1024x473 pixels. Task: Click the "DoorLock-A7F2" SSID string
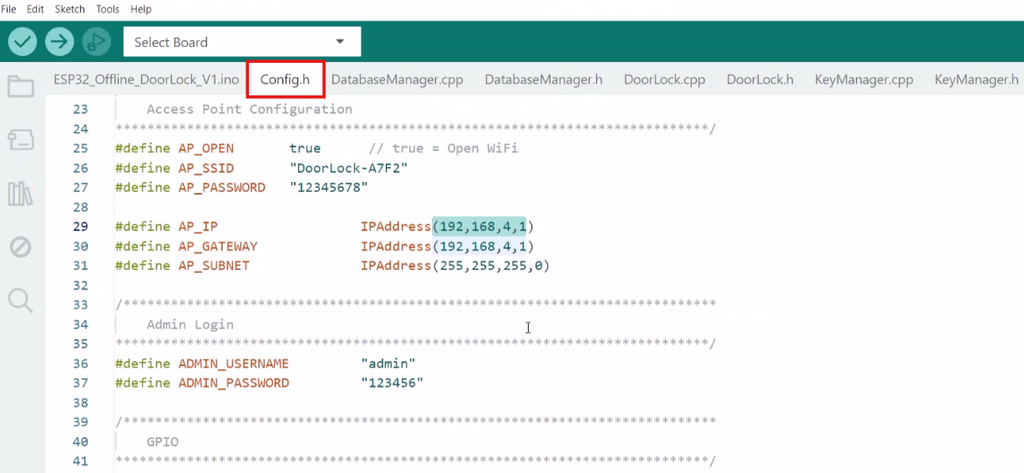click(349, 168)
